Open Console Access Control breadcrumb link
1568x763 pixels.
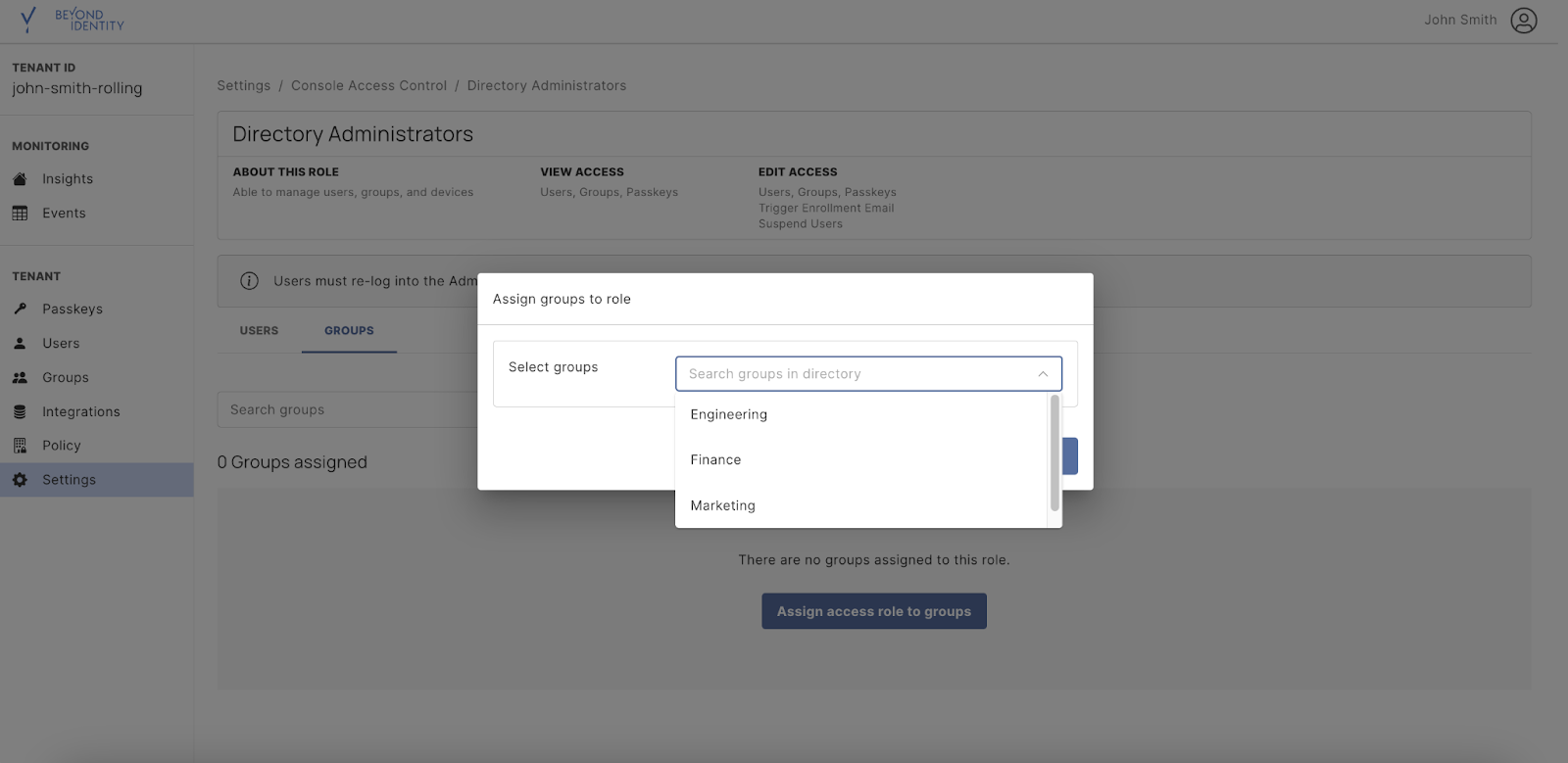tap(368, 86)
